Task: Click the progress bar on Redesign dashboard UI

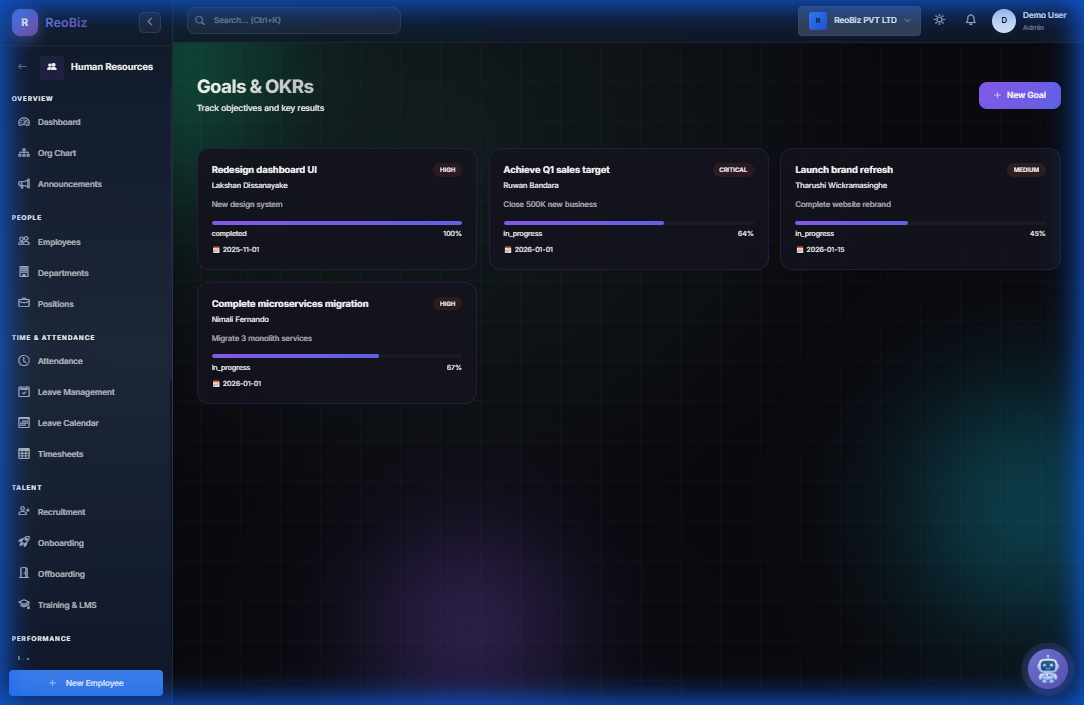Action: tap(336, 222)
